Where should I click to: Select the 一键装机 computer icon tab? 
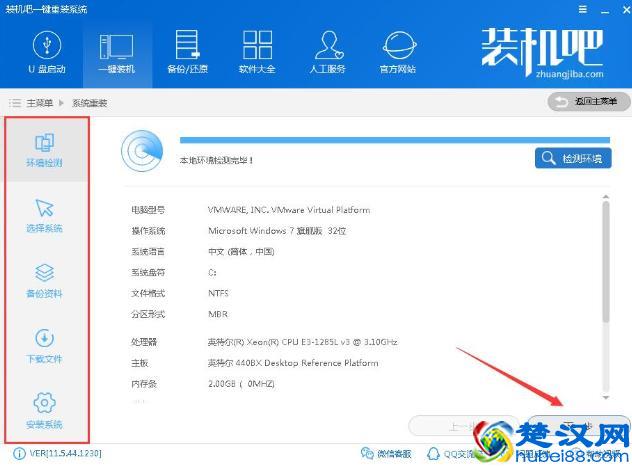[x=117, y=52]
